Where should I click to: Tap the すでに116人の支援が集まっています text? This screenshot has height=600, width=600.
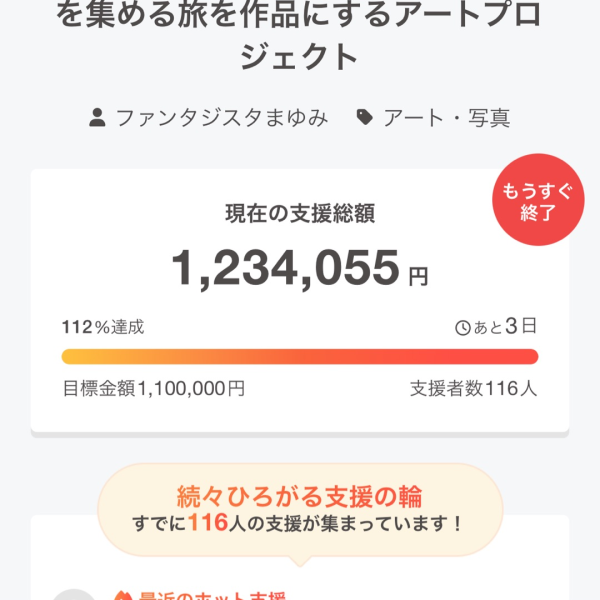300,522
